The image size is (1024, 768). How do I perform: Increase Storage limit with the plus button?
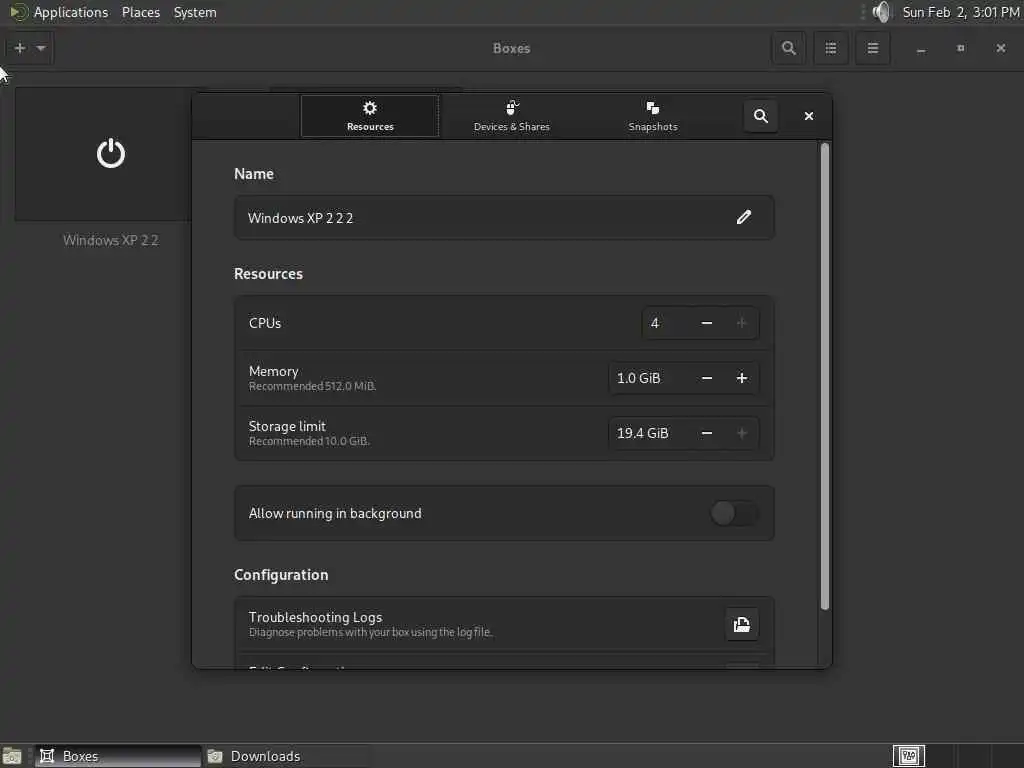click(741, 433)
